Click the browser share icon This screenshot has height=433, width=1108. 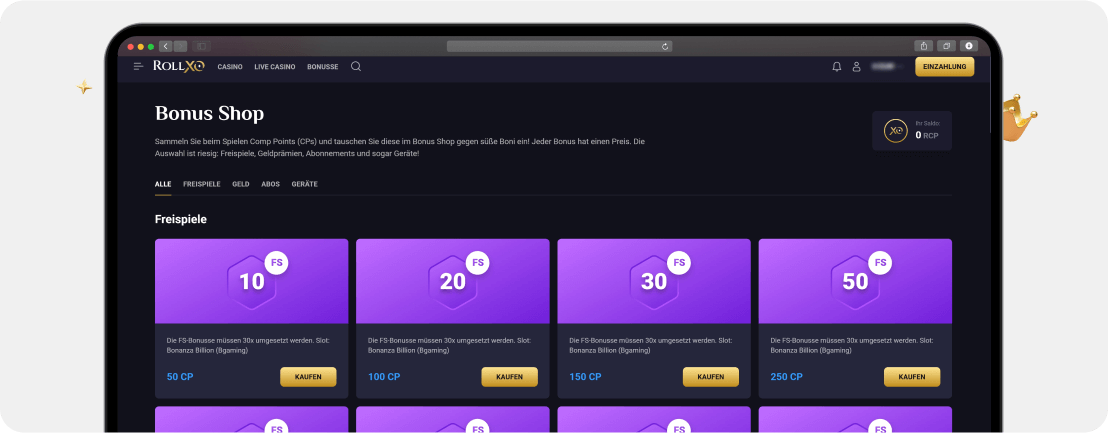[x=922, y=46]
